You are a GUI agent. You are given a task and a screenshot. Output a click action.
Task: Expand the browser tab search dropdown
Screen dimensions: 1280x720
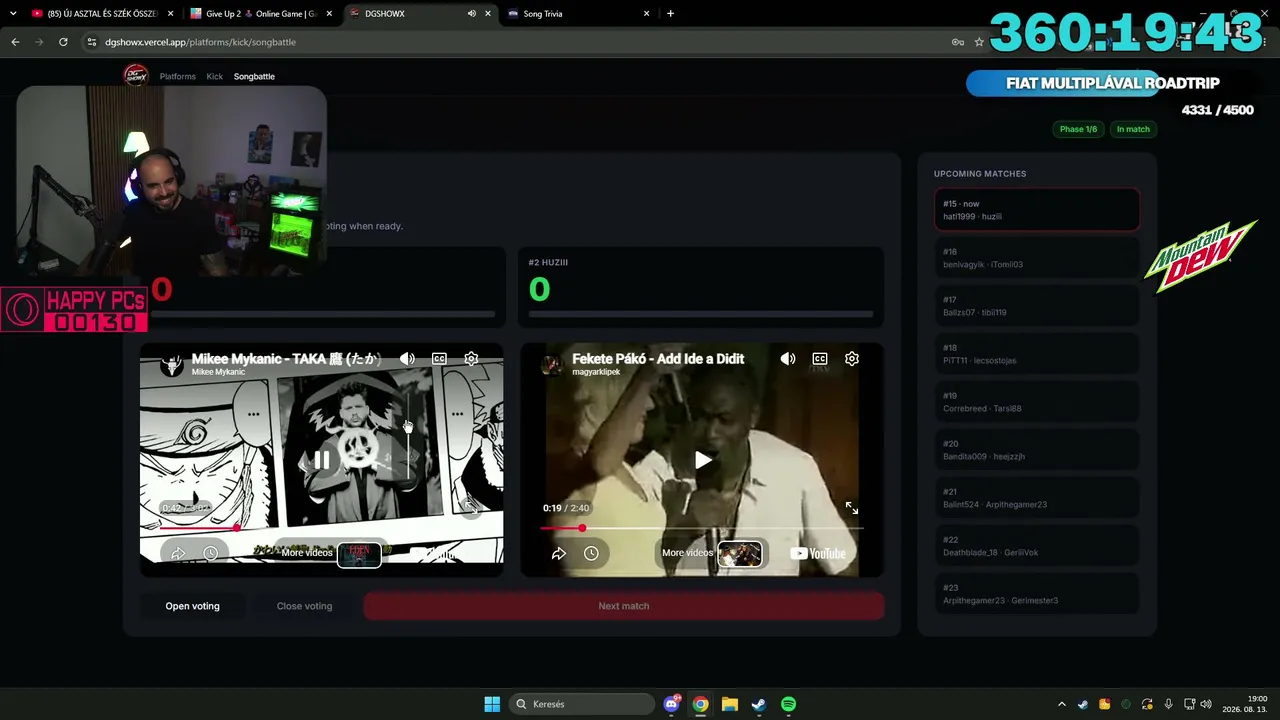point(13,14)
